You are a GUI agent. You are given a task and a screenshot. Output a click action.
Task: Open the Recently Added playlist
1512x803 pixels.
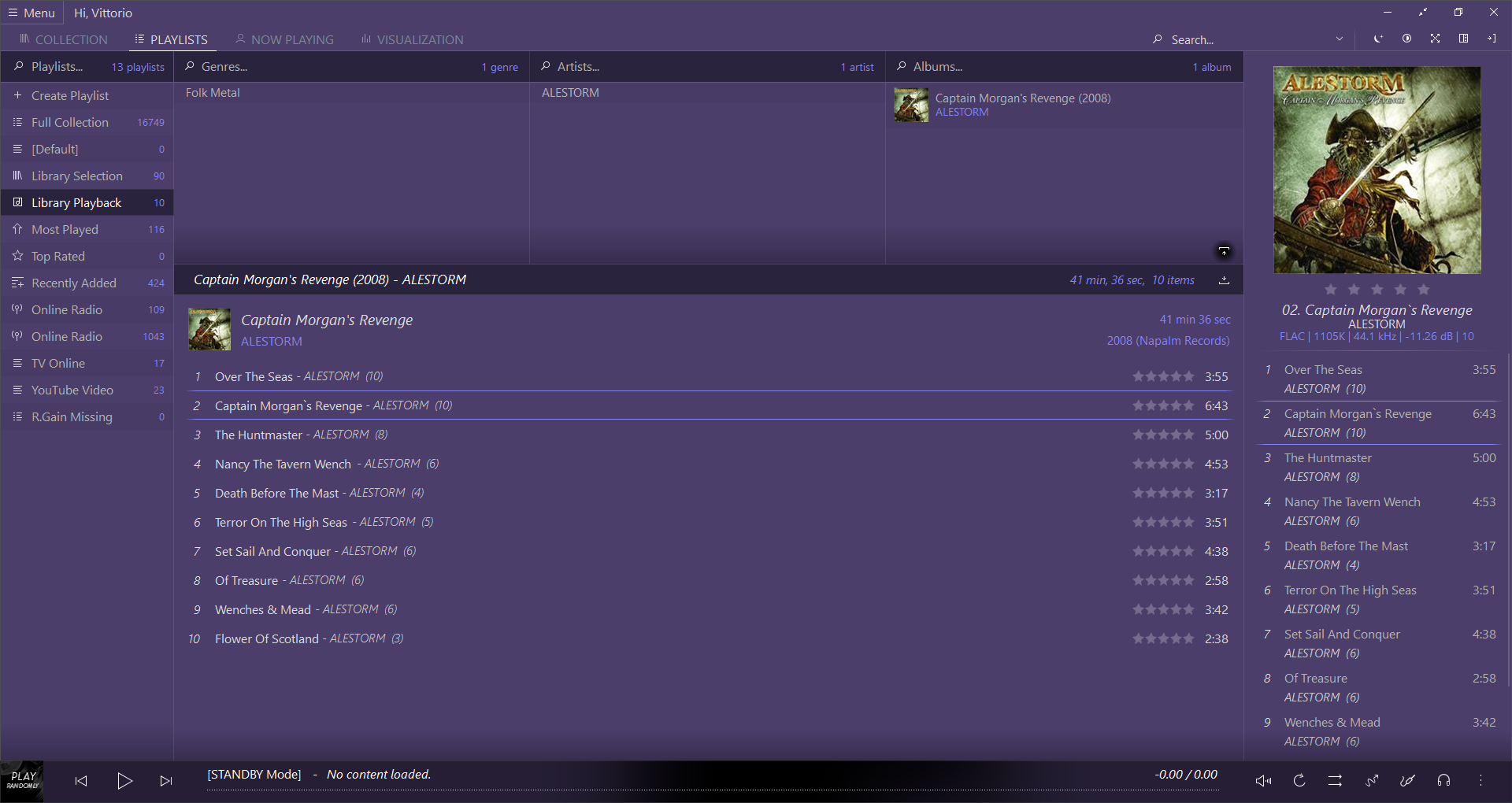[87, 283]
